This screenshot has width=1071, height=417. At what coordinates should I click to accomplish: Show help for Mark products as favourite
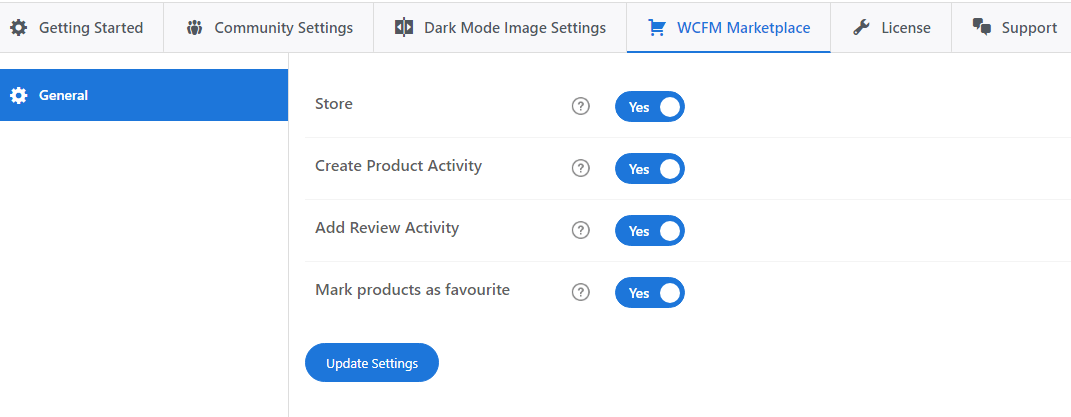(x=580, y=293)
